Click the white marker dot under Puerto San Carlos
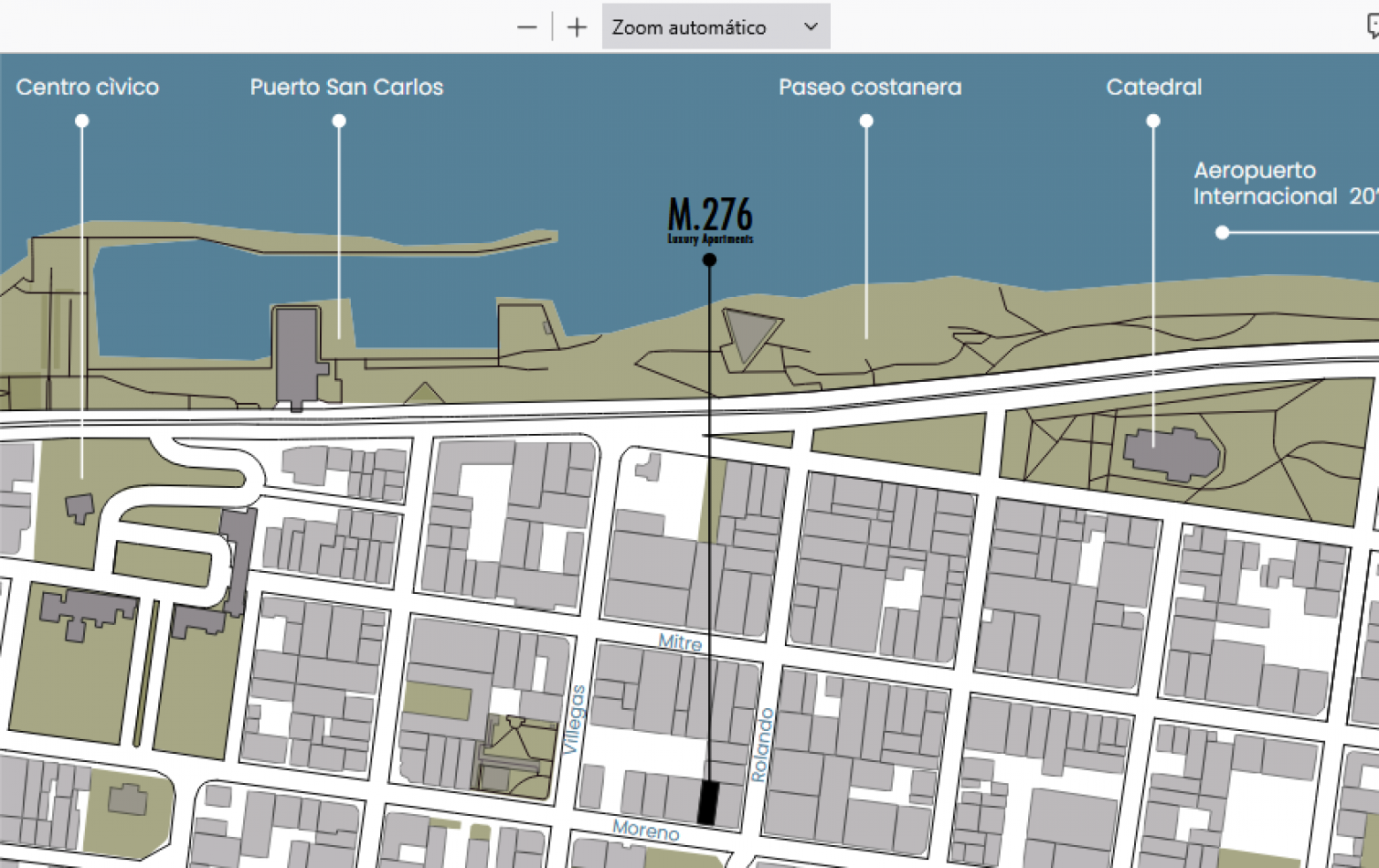 tap(339, 121)
